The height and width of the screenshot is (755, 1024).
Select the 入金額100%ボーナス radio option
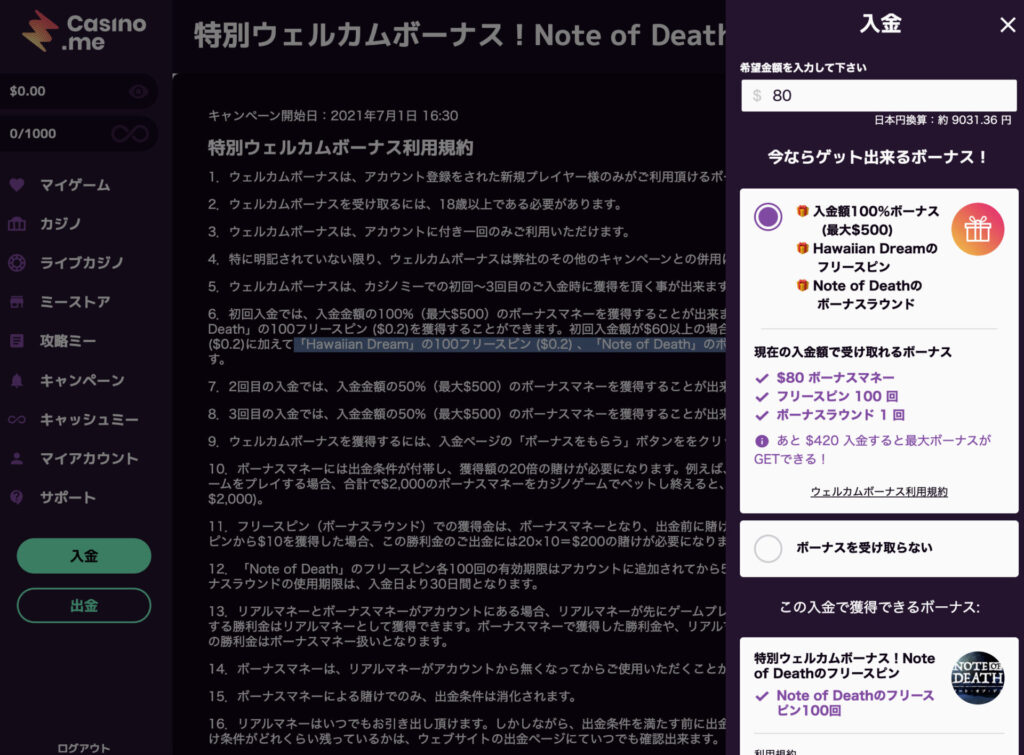pyautogui.click(x=768, y=216)
